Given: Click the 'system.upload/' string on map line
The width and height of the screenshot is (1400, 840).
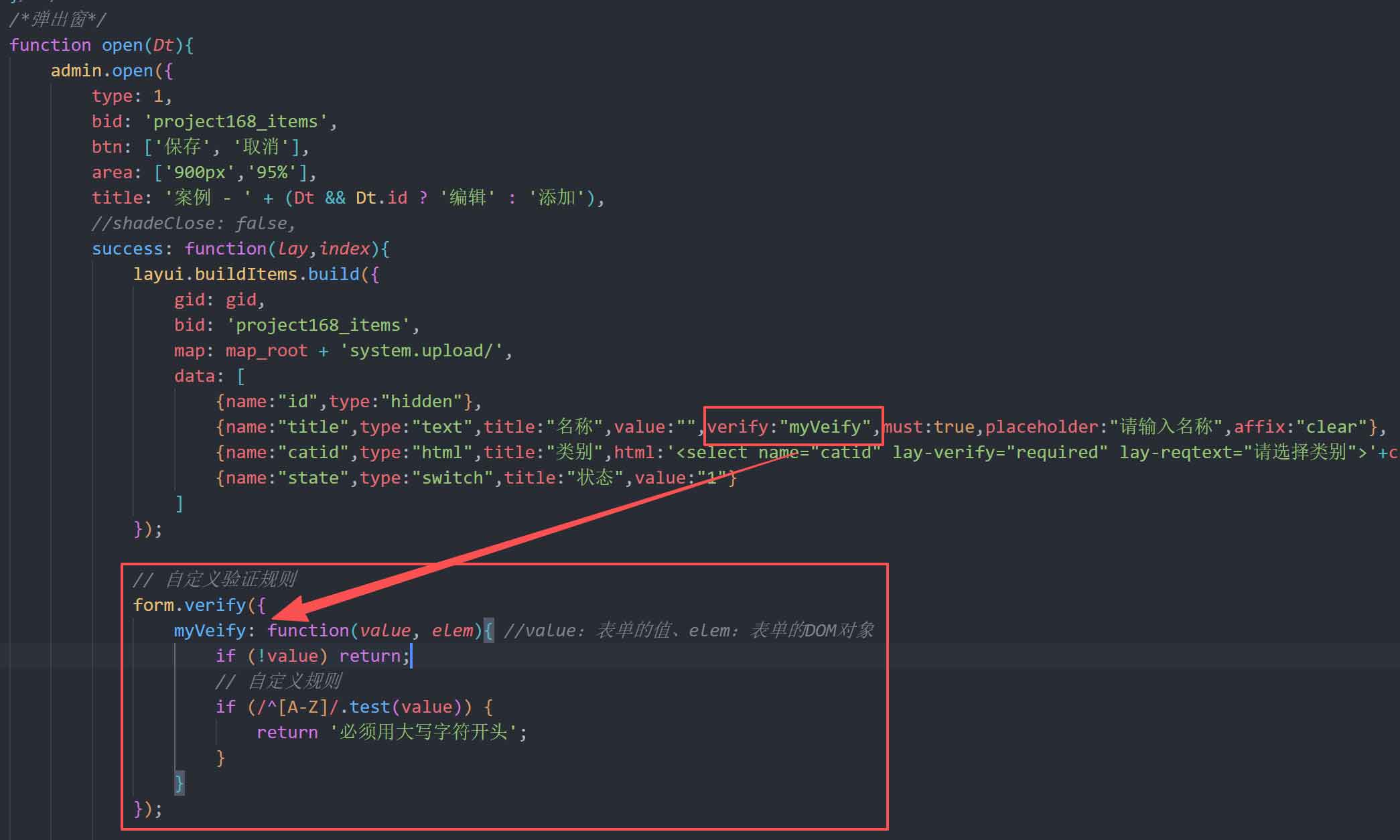Looking at the screenshot, I should (x=421, y=350).
